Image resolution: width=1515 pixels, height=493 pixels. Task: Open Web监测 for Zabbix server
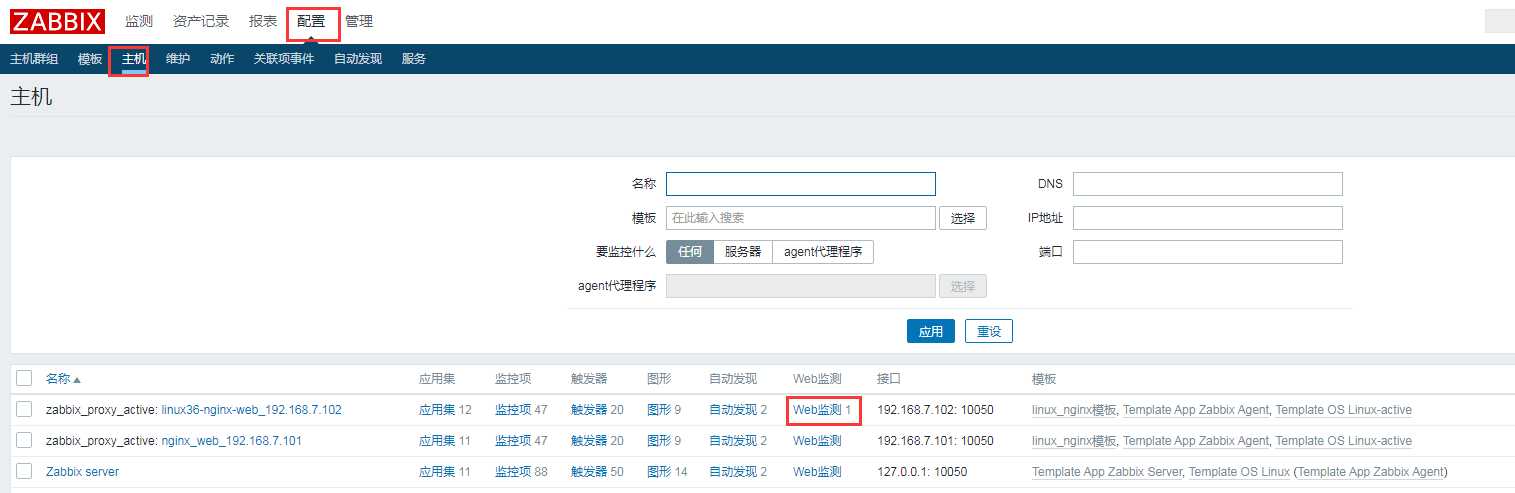817,472
